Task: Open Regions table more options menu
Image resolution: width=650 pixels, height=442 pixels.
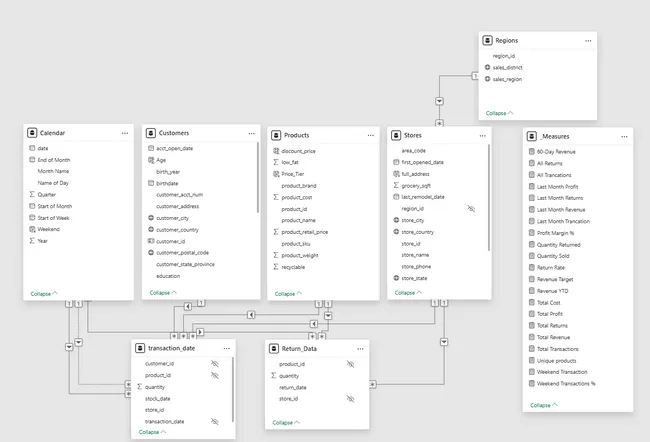Action: (x=588, y=41)
